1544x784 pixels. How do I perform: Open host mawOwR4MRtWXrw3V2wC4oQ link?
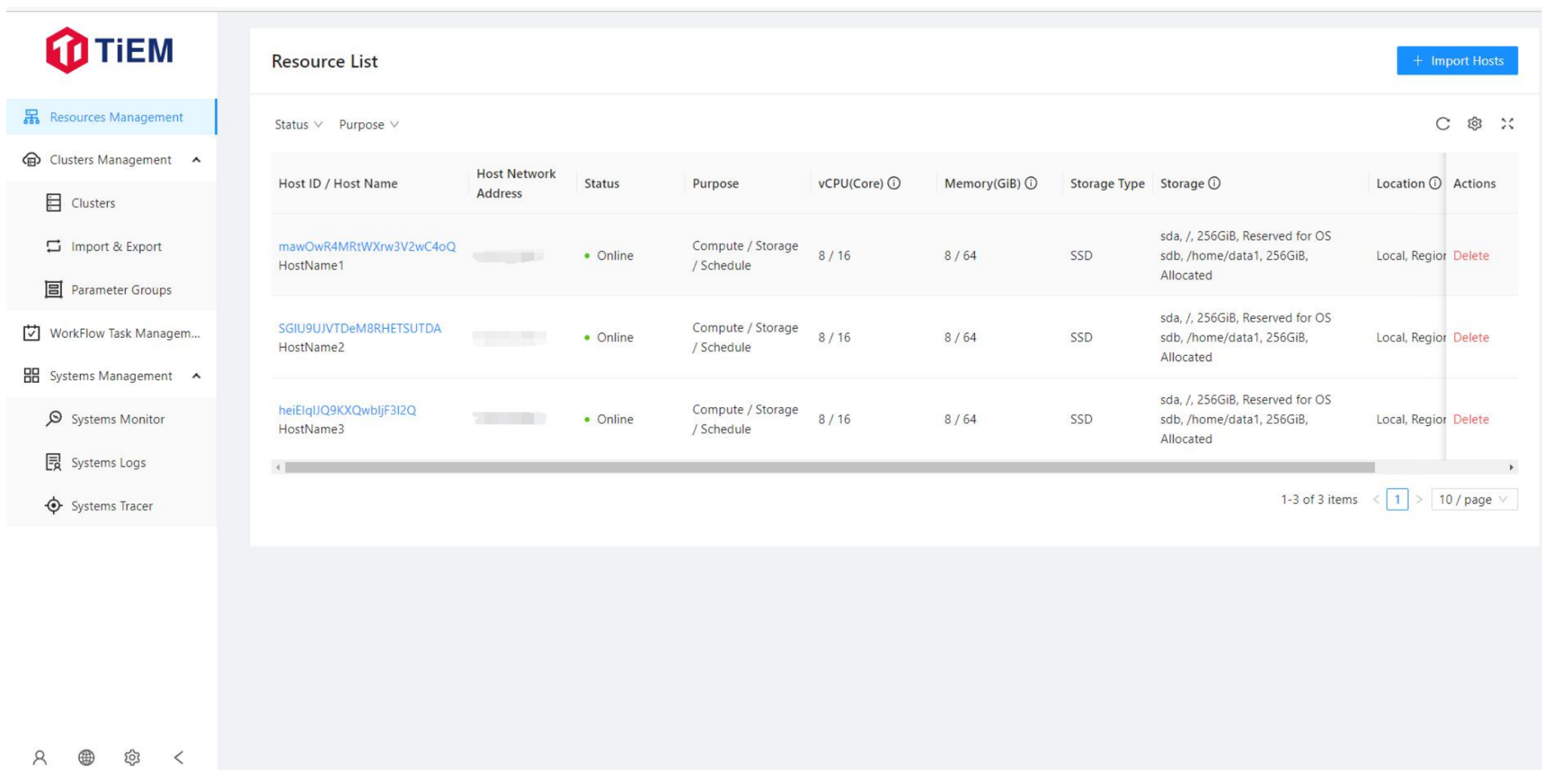point(367,247)
